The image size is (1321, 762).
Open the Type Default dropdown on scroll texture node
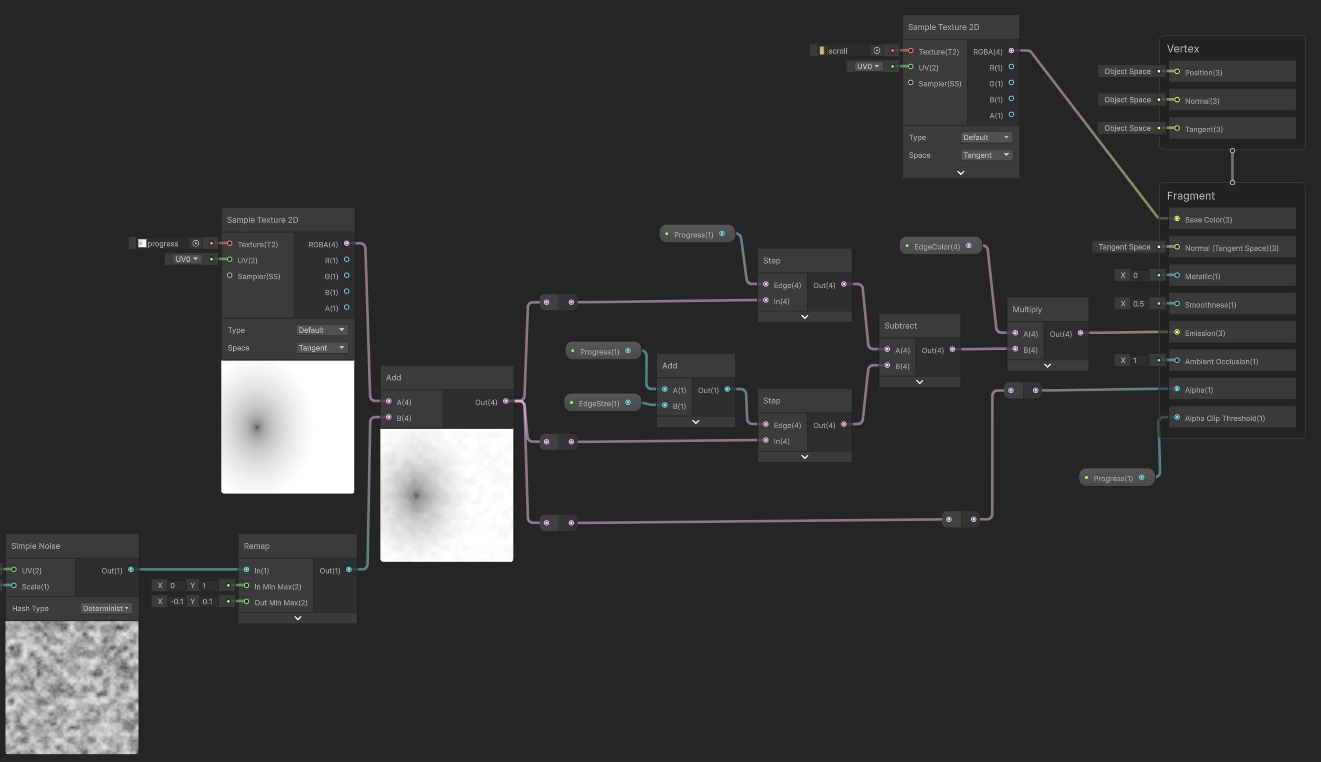[987, 137]
